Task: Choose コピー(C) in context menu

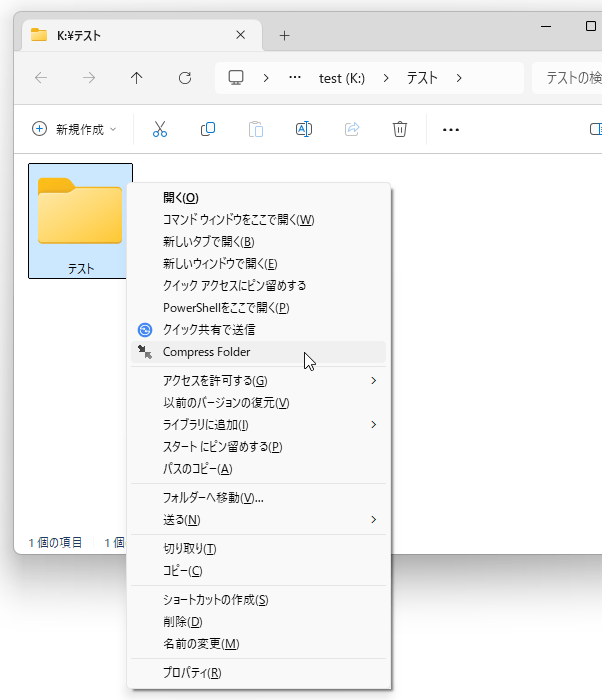Action: pyautogui.click(x=259, y=571)
